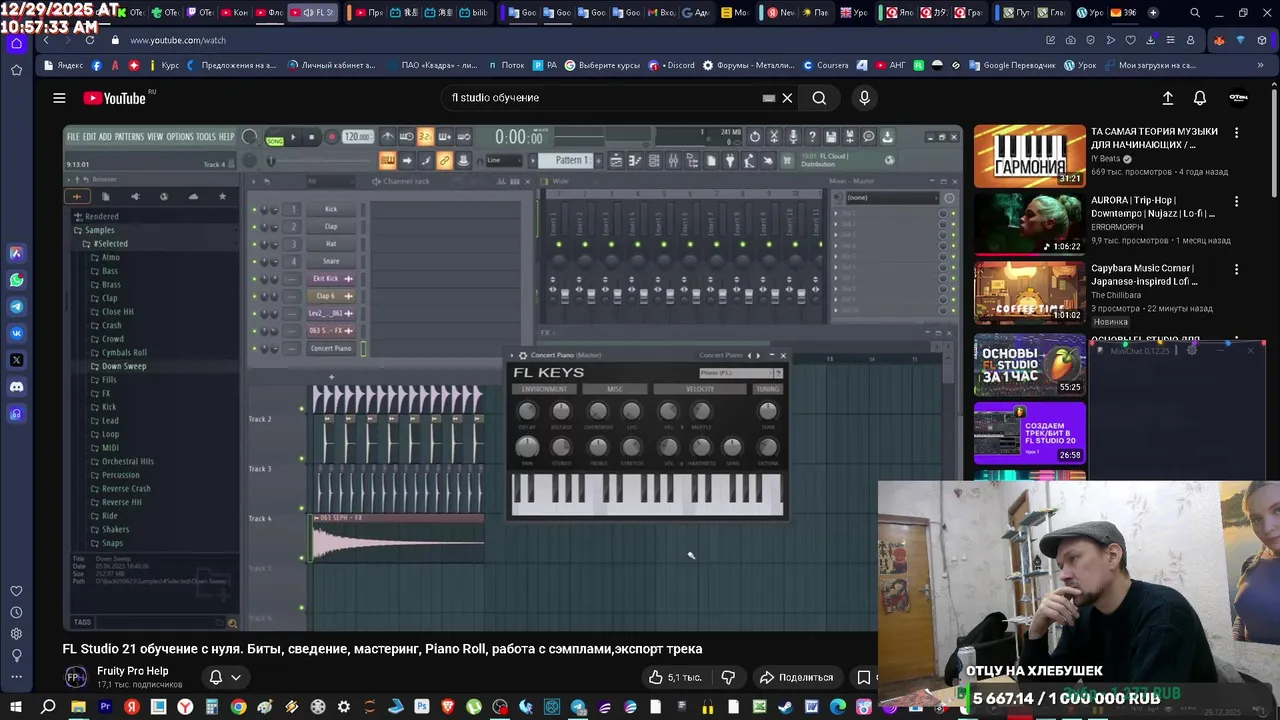The height and width of the screenshot is (720, 1280).
Task: Open the FL Studio mixer toolbar icon
Action: pos(673,160)
